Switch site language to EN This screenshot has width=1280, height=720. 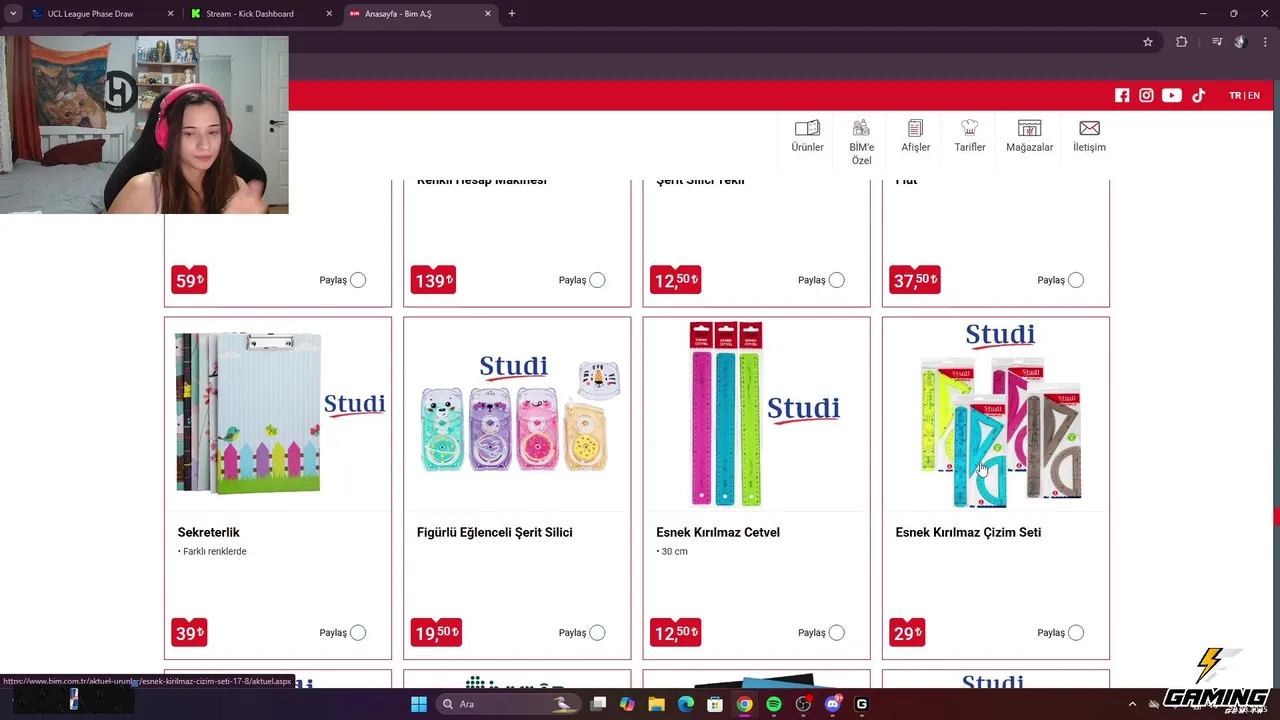tap(1253, 96)
